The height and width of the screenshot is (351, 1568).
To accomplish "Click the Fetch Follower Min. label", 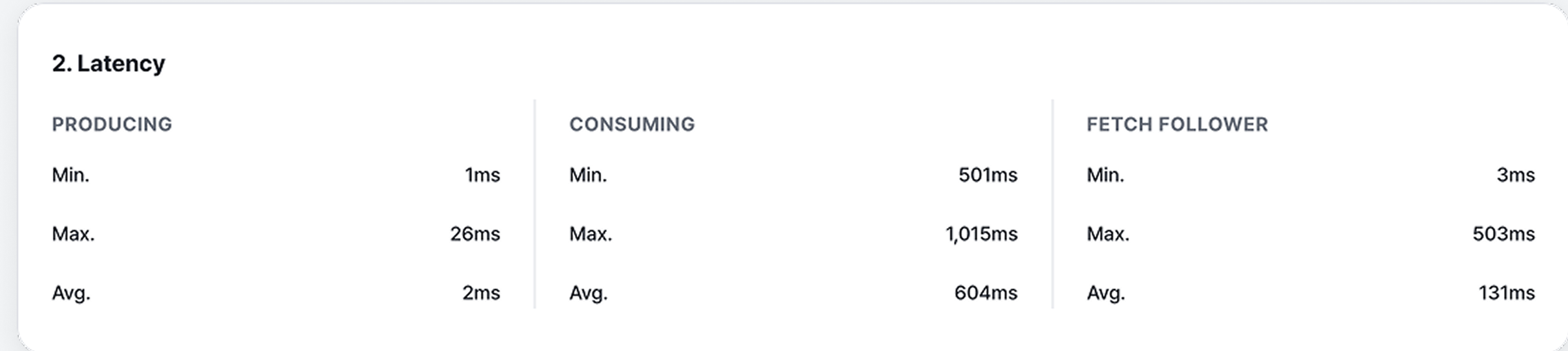I will click(1105, 175).
